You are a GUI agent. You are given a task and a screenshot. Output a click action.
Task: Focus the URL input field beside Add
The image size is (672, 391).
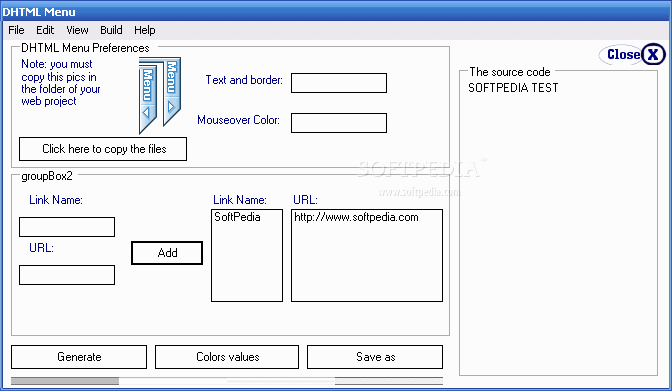point(67,275)
